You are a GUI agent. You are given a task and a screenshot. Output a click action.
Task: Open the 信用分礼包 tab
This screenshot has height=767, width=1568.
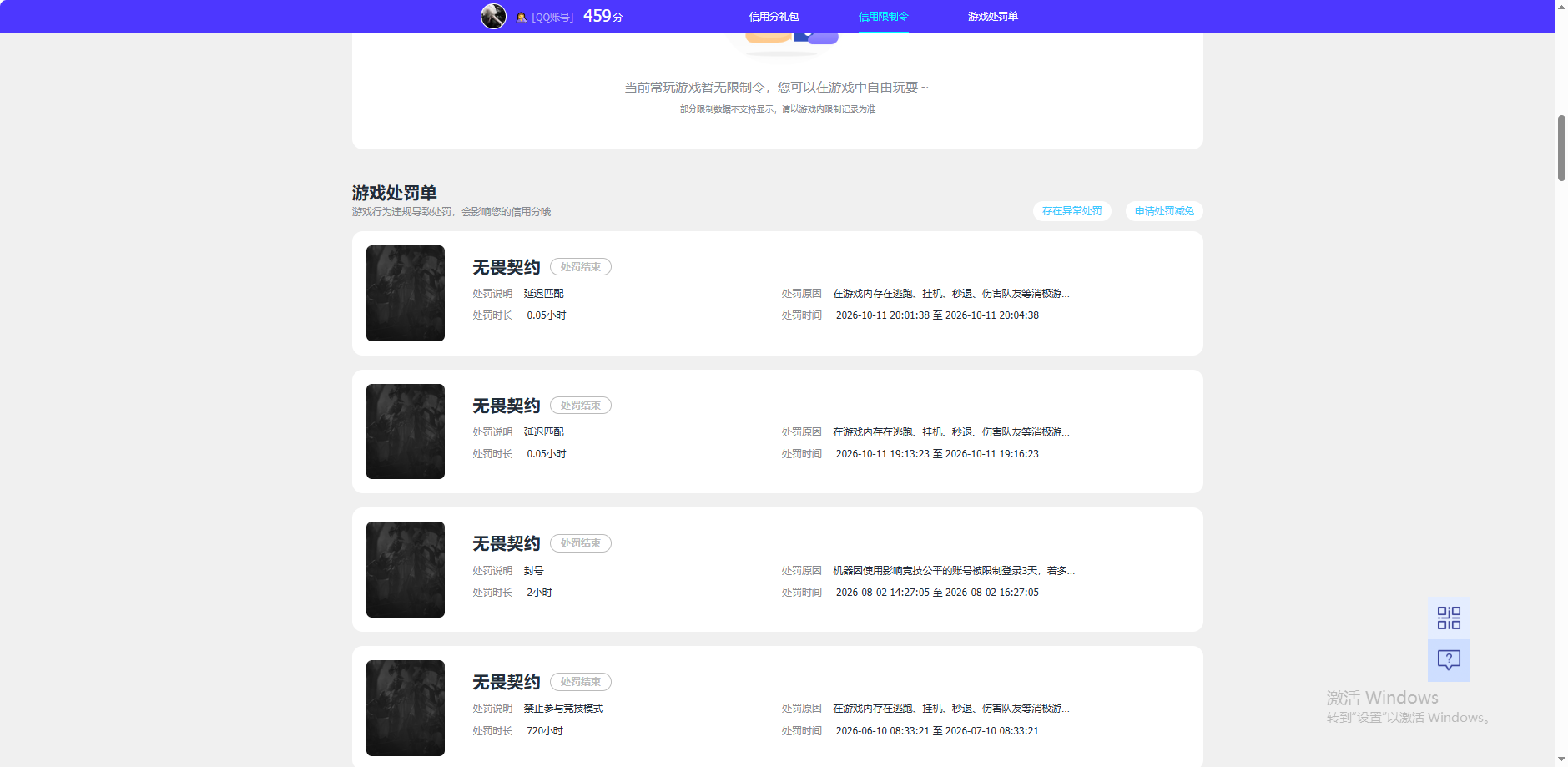774,17
